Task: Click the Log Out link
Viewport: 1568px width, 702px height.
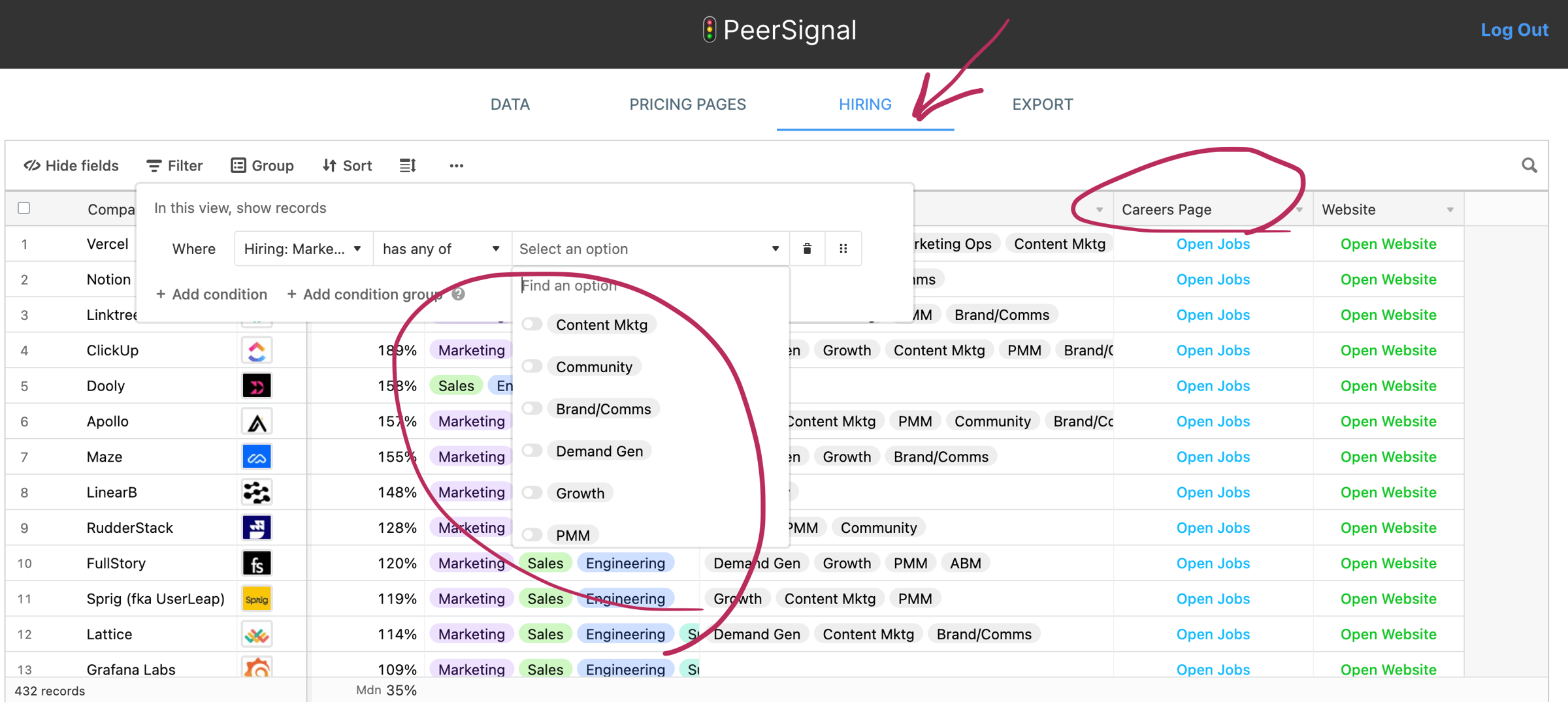Action: click(x=1514, y=30)
